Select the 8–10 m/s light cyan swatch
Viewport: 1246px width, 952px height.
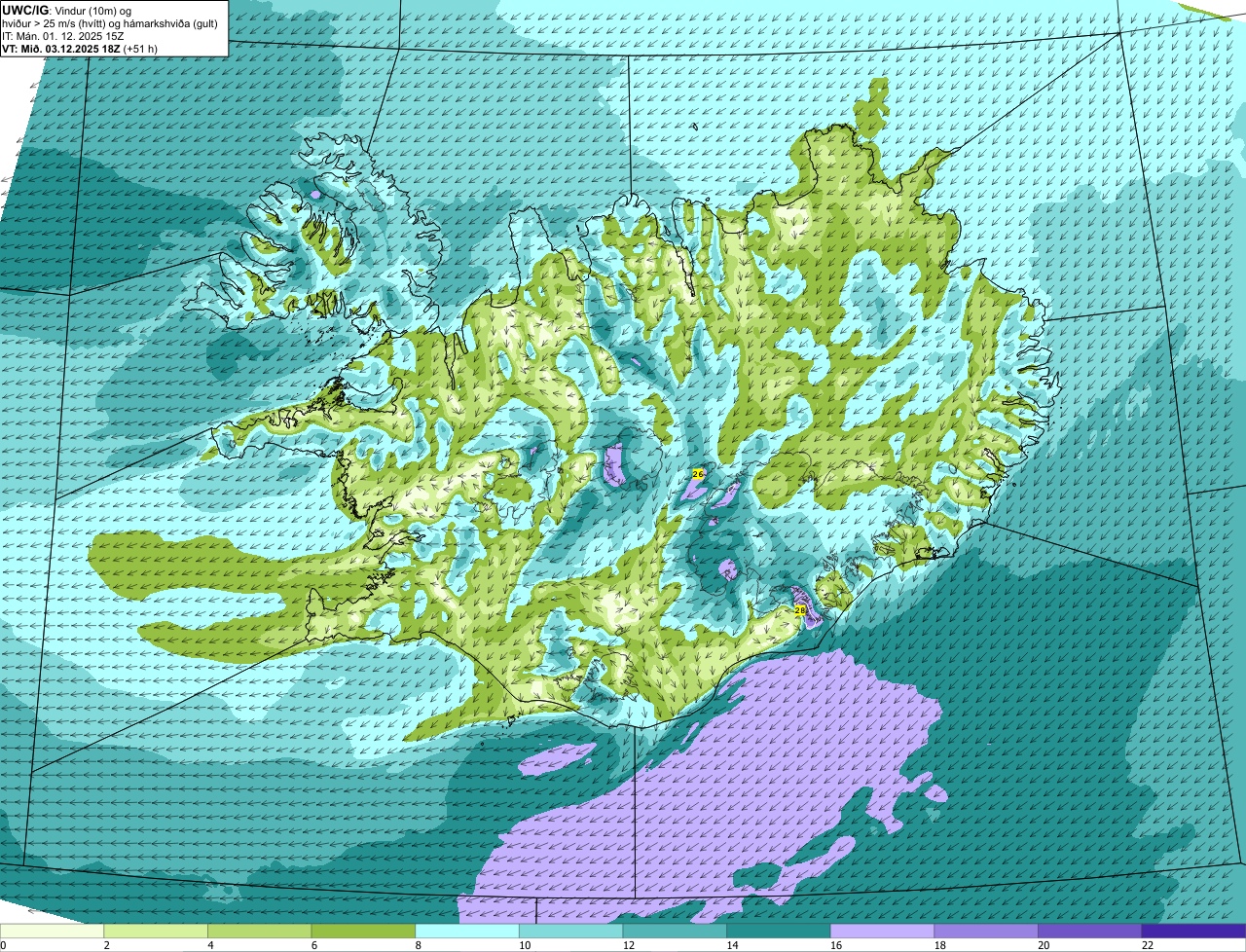pos(467,932)
